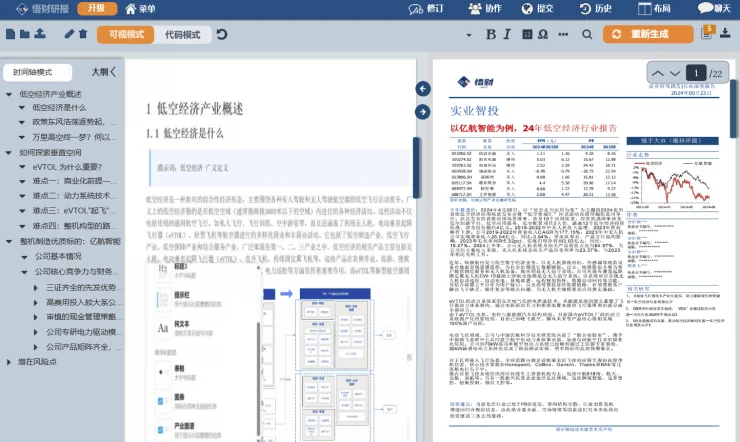Viewport: 740px width, 442px height.
Task: Open the 菜单 home menu
Action: point(141,8)
